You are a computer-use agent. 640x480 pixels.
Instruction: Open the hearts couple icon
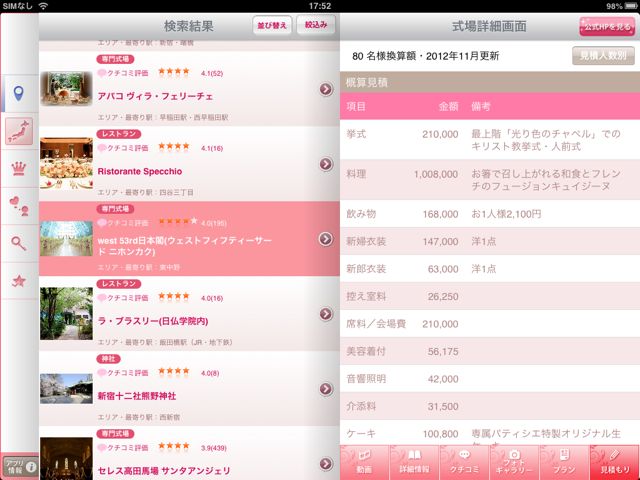coord(19,206)
